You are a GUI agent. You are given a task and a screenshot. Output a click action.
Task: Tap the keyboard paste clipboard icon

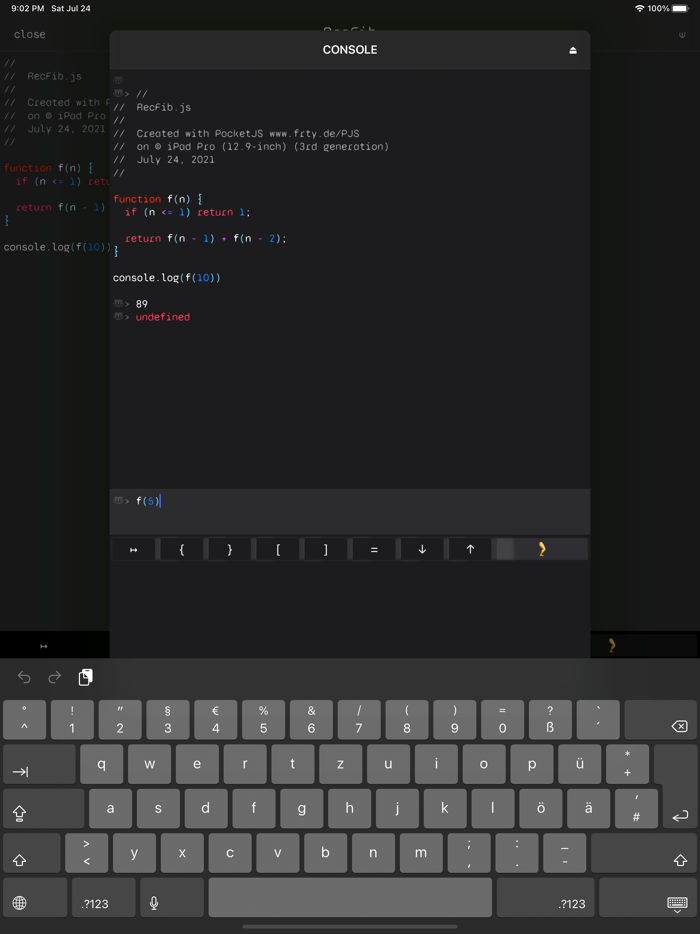(86, 677)
